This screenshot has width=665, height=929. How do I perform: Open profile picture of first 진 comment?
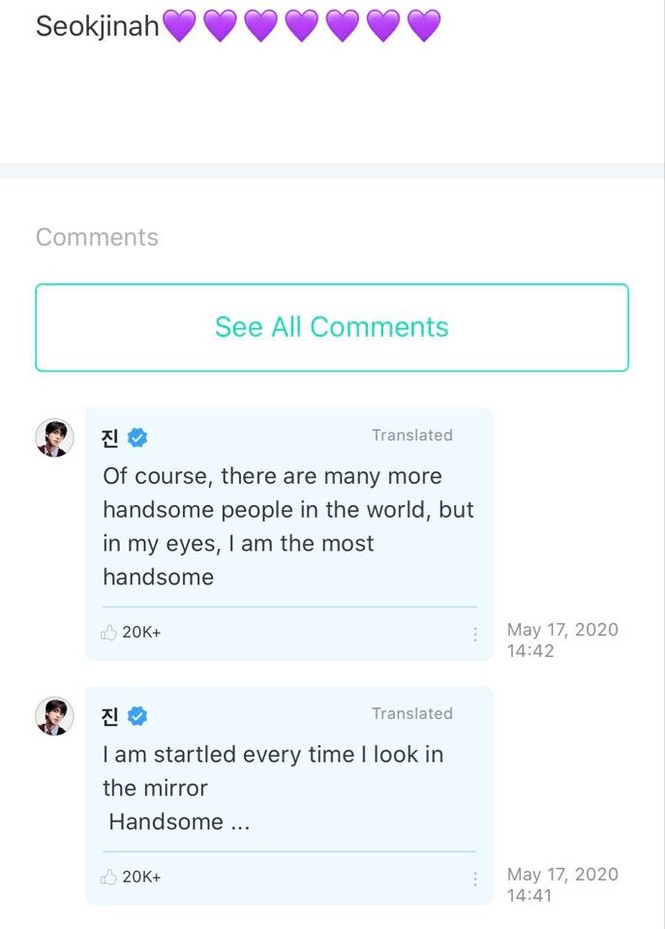(55, 438)
